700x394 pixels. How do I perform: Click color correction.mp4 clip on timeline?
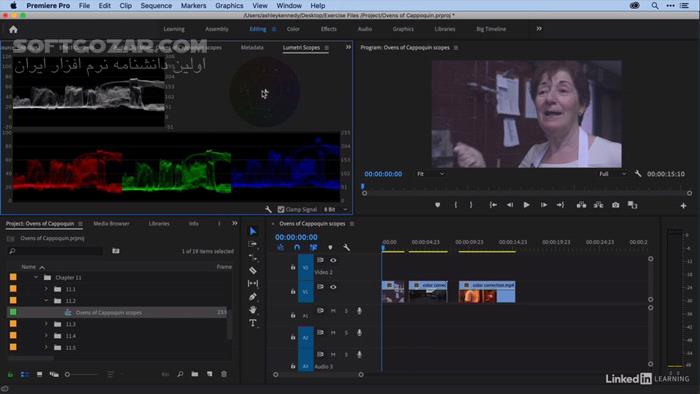[x=487, y=292]
